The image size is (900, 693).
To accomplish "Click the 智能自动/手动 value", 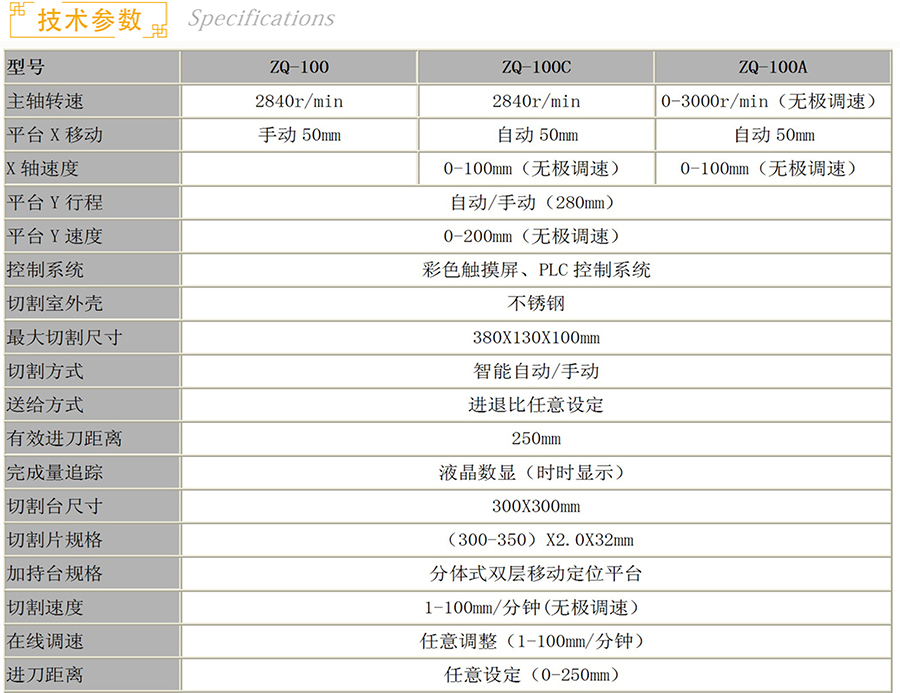I will click(536, 371).
